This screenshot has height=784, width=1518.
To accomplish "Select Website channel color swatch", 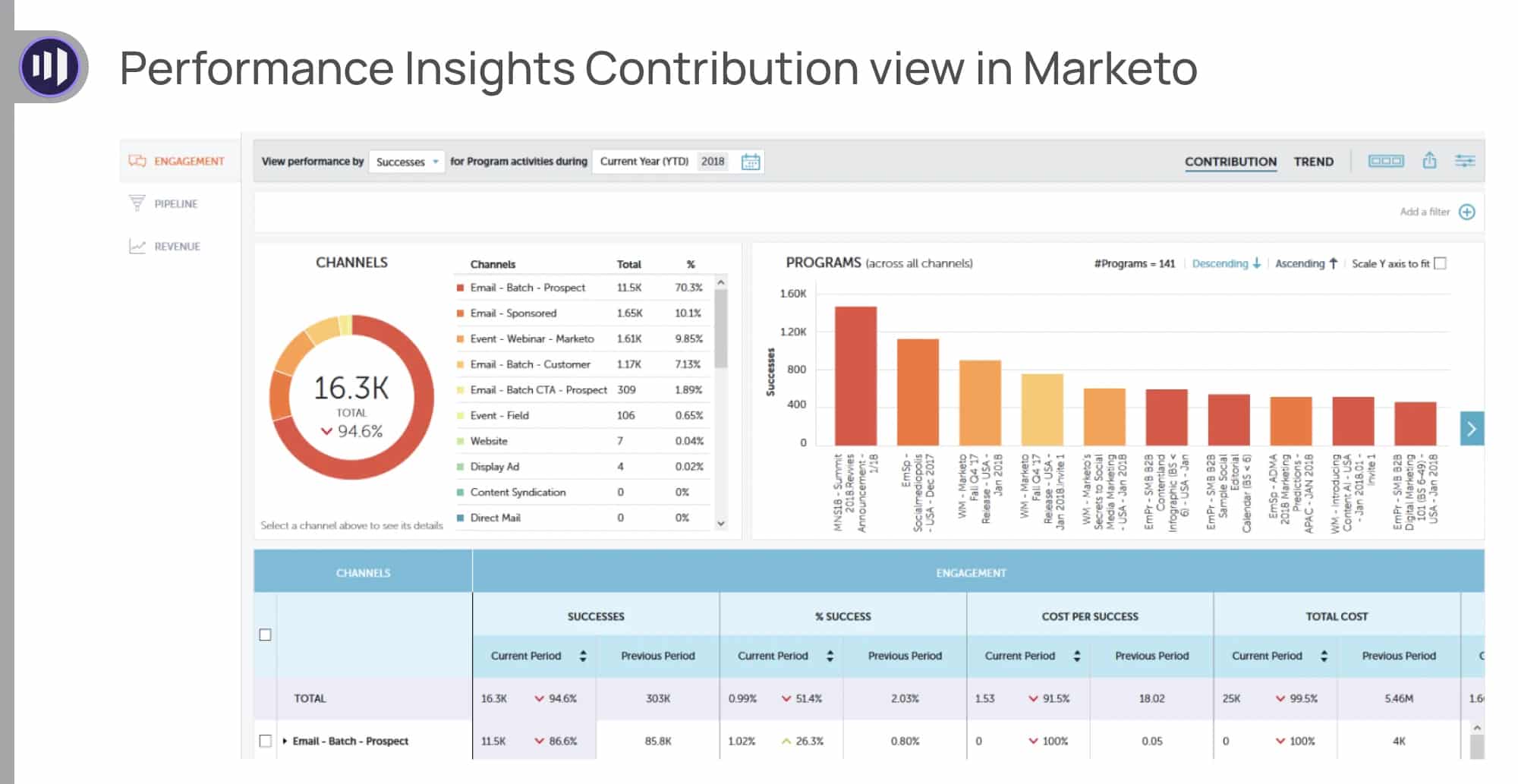I will [460, 441].
